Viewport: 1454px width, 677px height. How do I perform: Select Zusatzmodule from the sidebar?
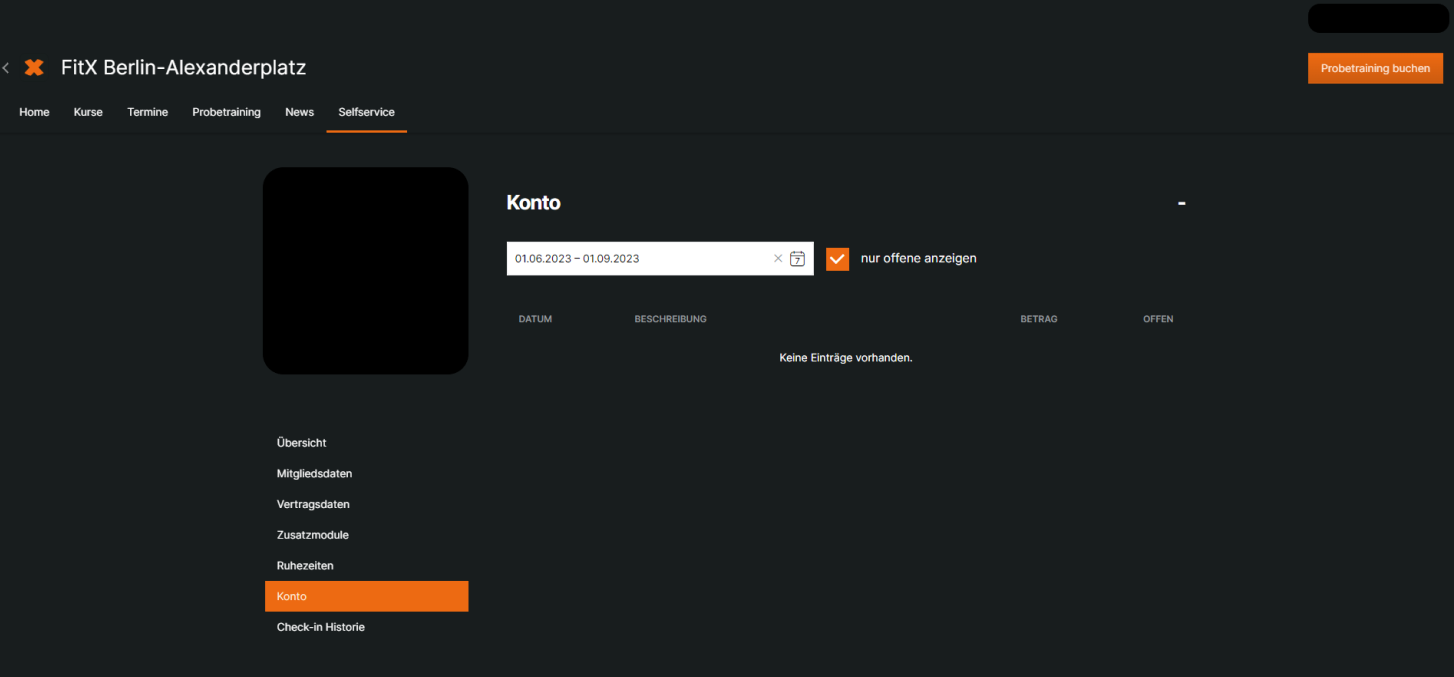tap(313, 535)
